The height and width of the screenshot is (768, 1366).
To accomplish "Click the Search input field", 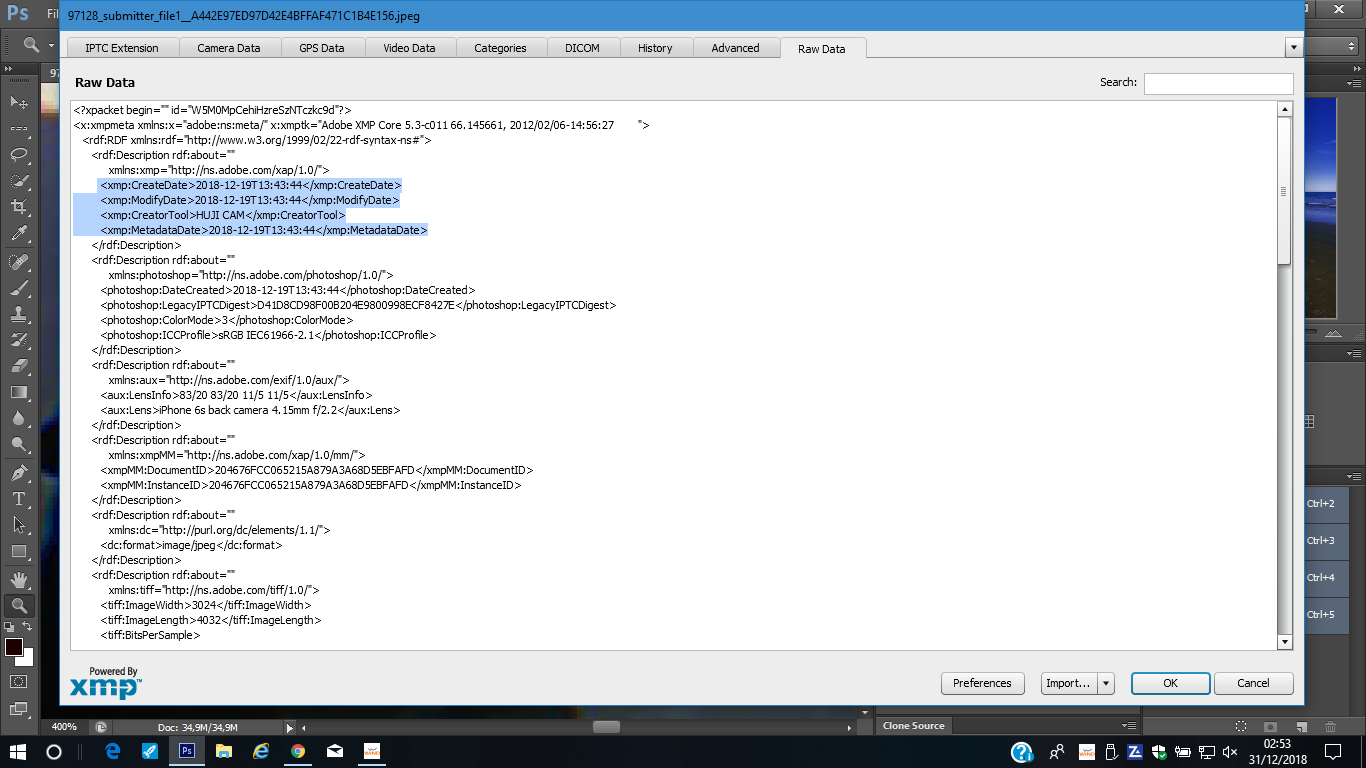I will [1218, 83].
